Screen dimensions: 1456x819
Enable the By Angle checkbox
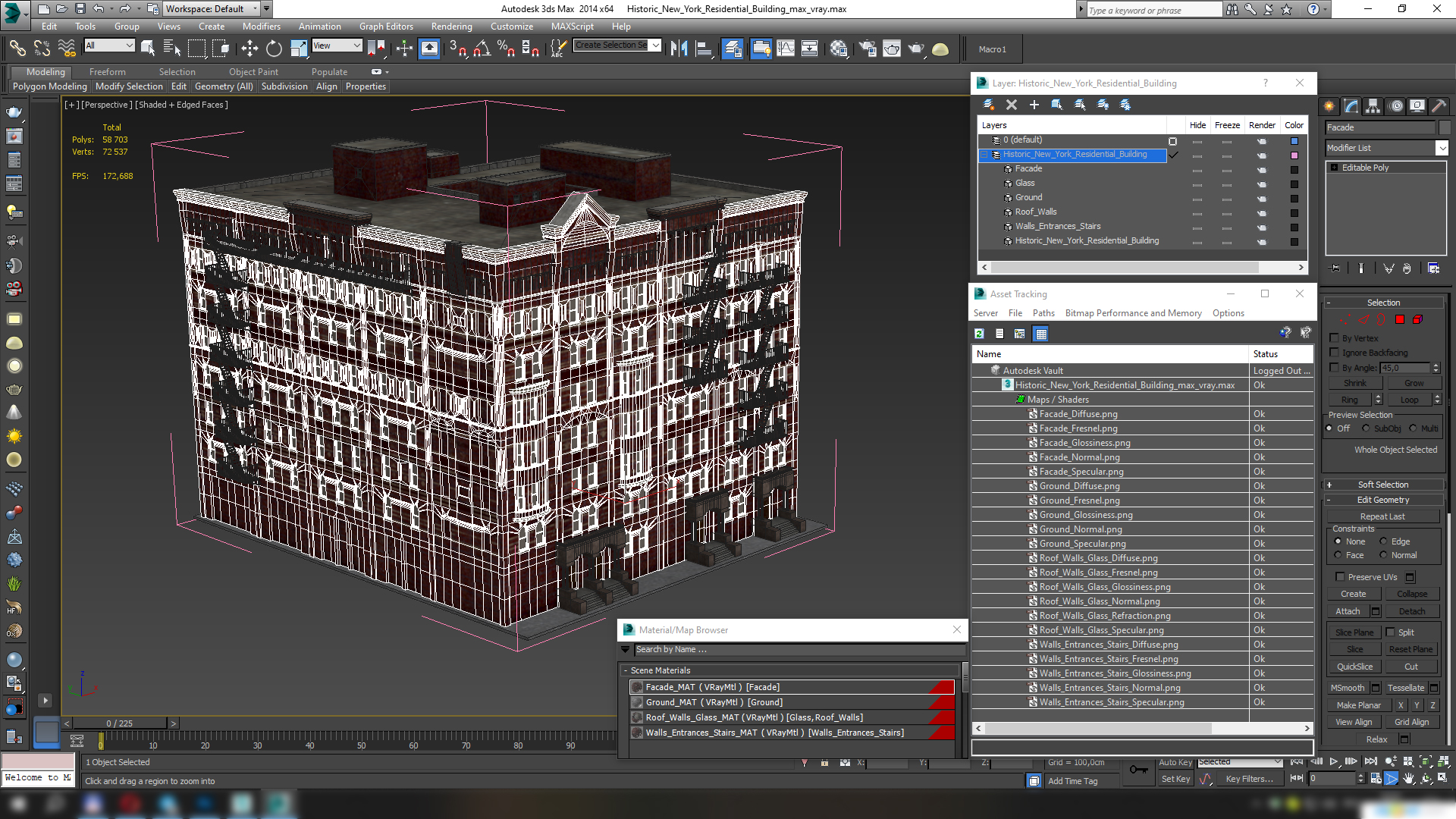(1335, 368)
